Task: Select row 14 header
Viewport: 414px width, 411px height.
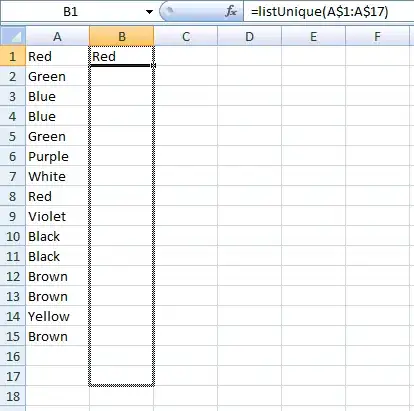Action: [13, 316]
